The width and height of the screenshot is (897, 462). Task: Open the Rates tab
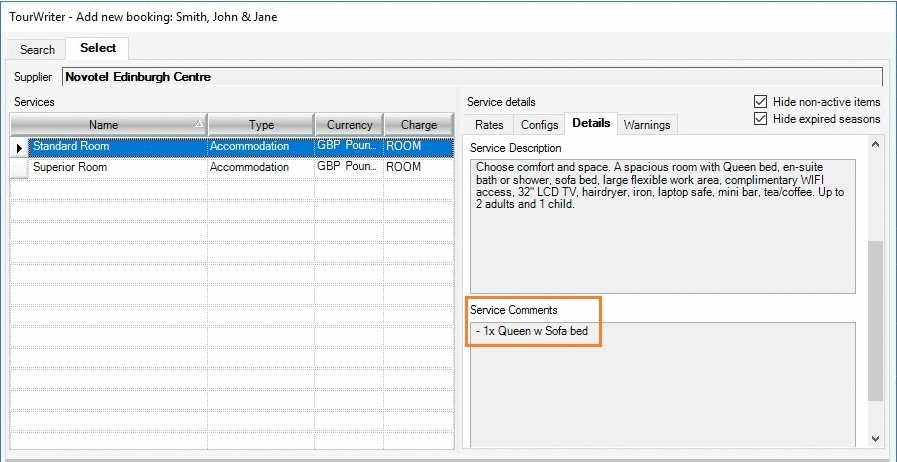[489, 125]
